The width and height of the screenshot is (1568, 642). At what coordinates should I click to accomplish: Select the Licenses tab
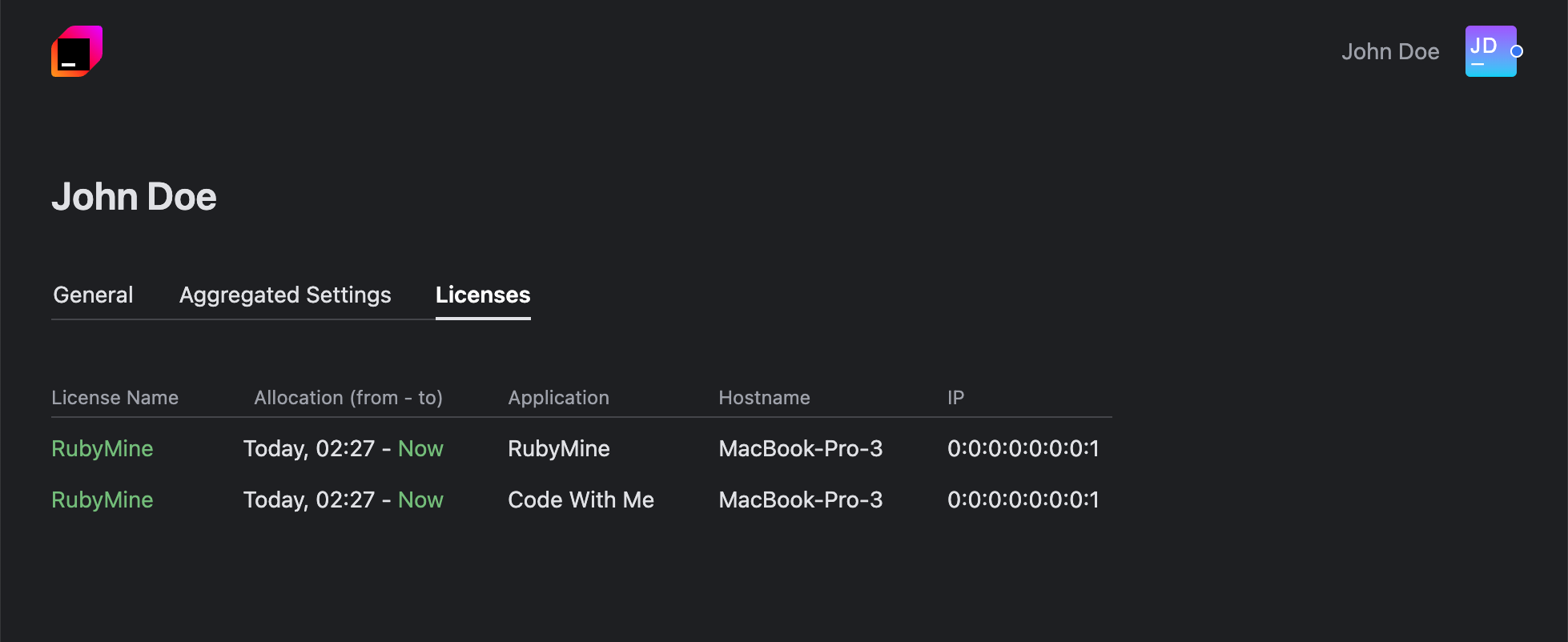482,295
